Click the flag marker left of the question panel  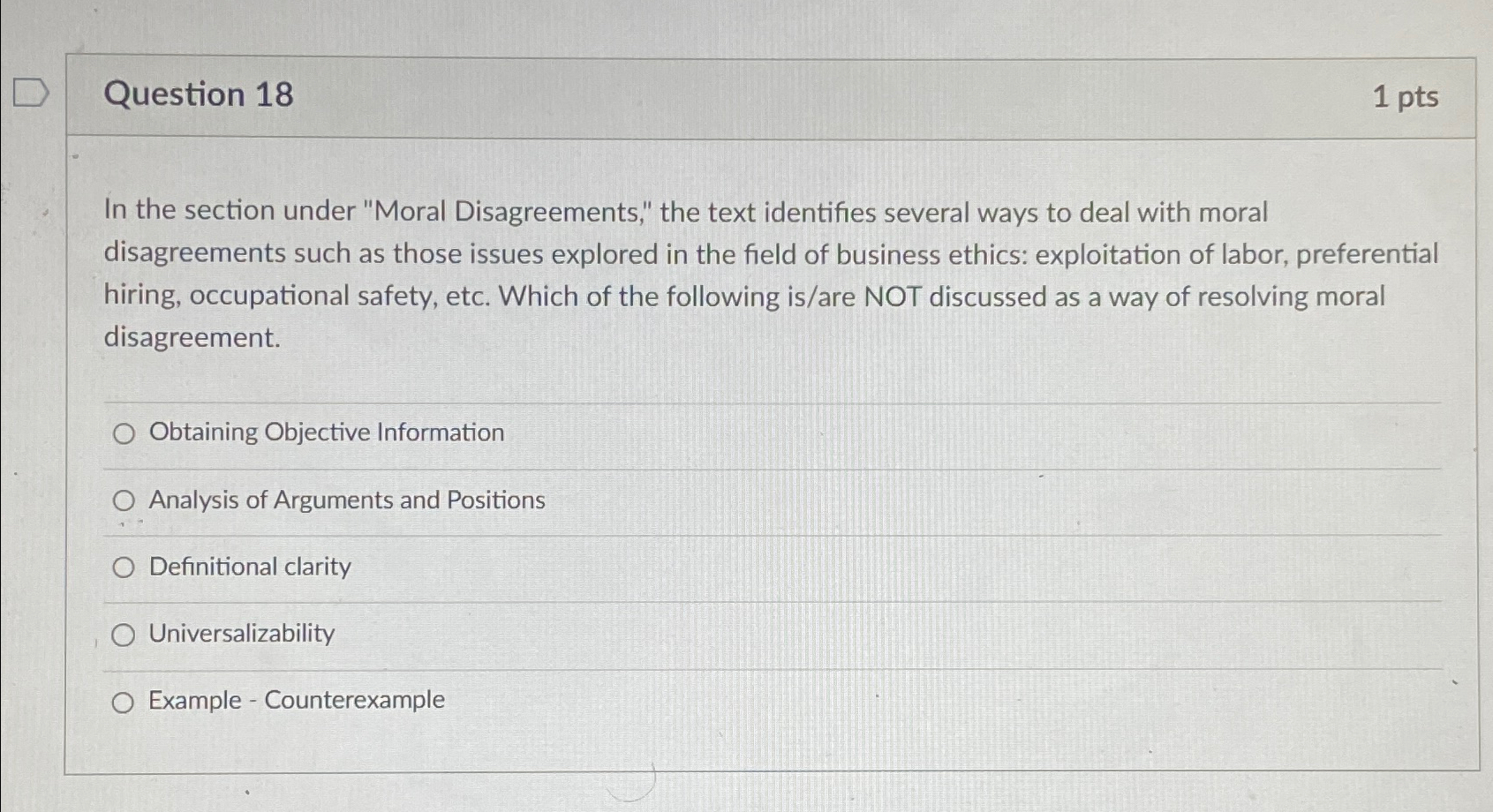pyautogui.click(x=29, y=94)
